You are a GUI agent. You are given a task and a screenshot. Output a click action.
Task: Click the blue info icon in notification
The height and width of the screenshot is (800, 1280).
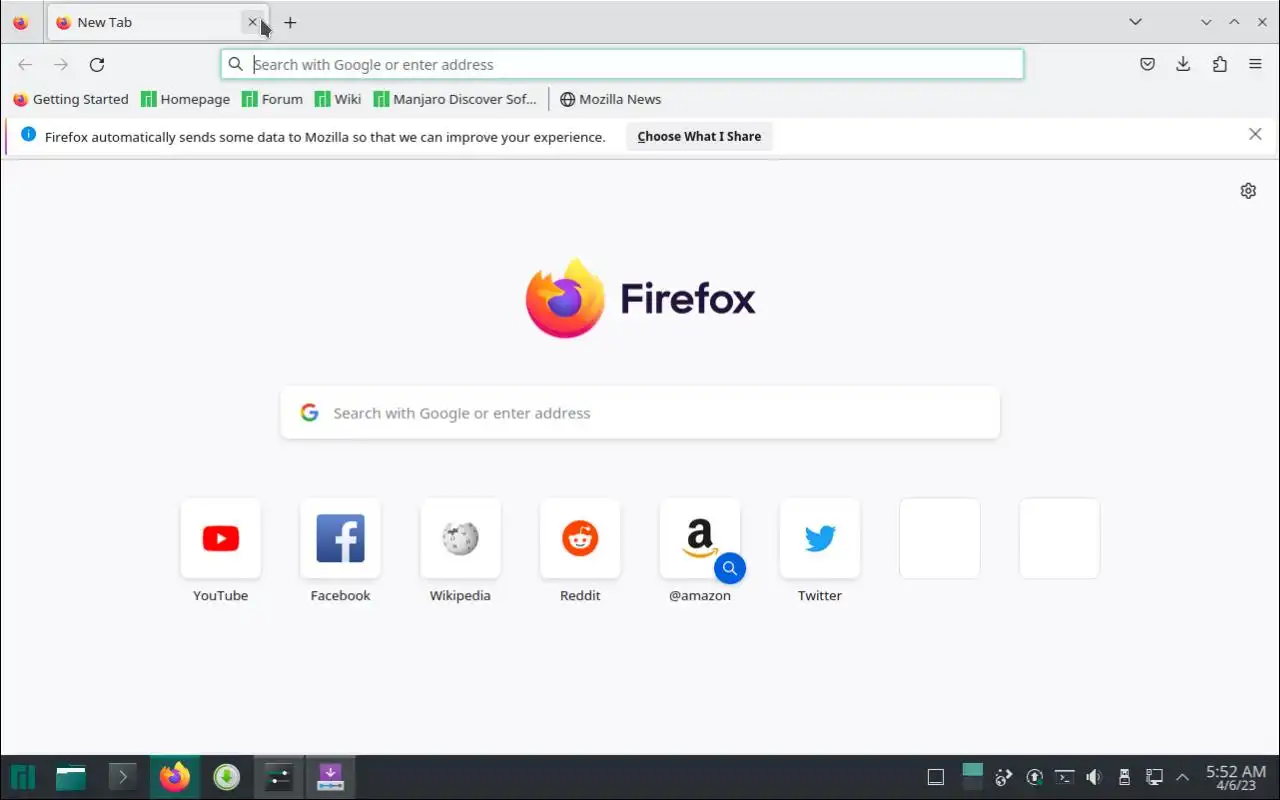[28, 134]
